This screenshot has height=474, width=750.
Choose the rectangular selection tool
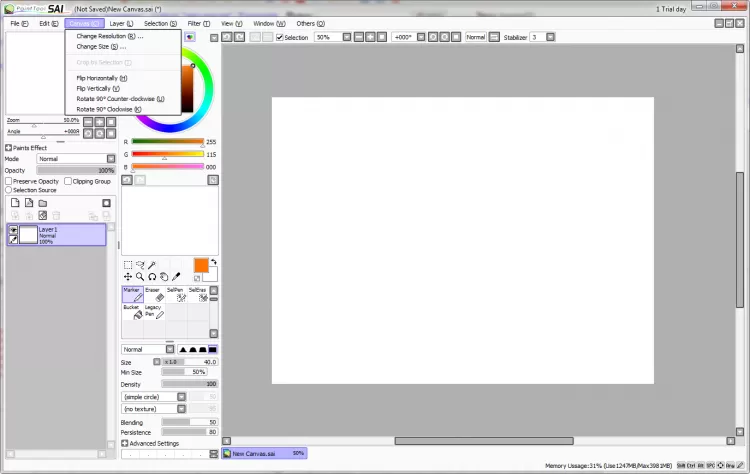pos(128,265)
